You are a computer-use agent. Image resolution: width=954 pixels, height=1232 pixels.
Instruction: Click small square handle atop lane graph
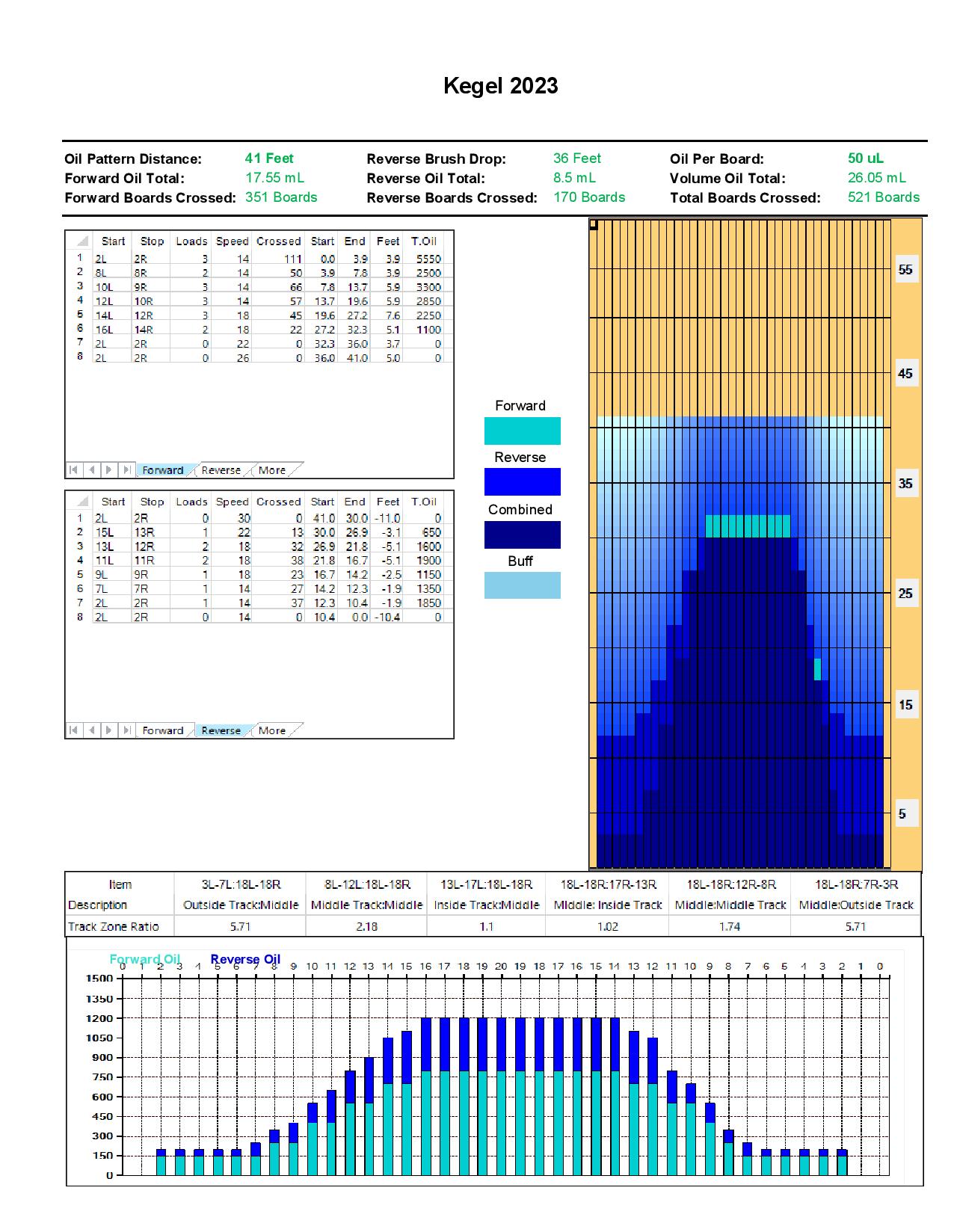pos(594,224)
